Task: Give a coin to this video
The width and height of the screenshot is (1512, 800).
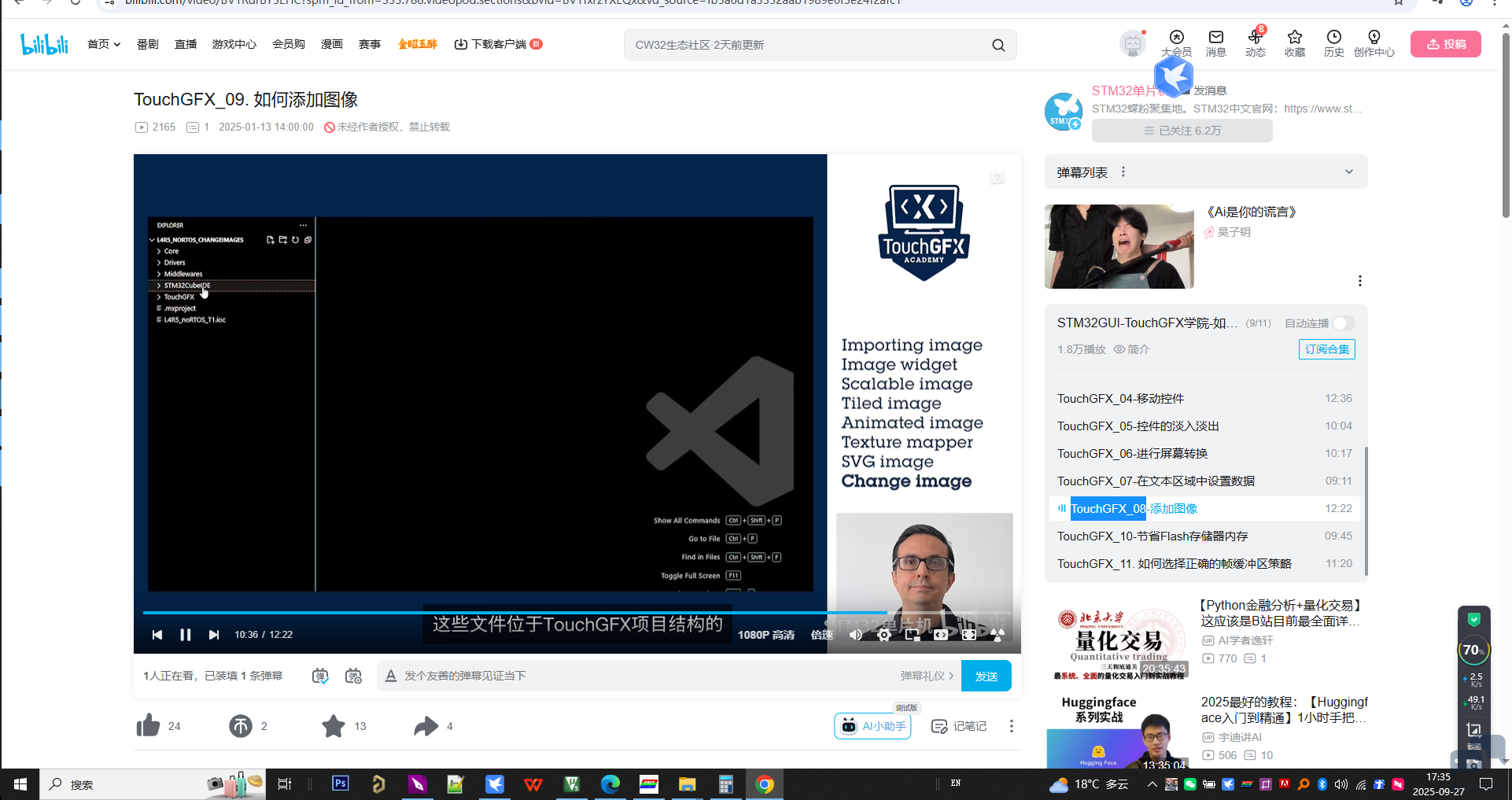Action: tap(241, 726)
